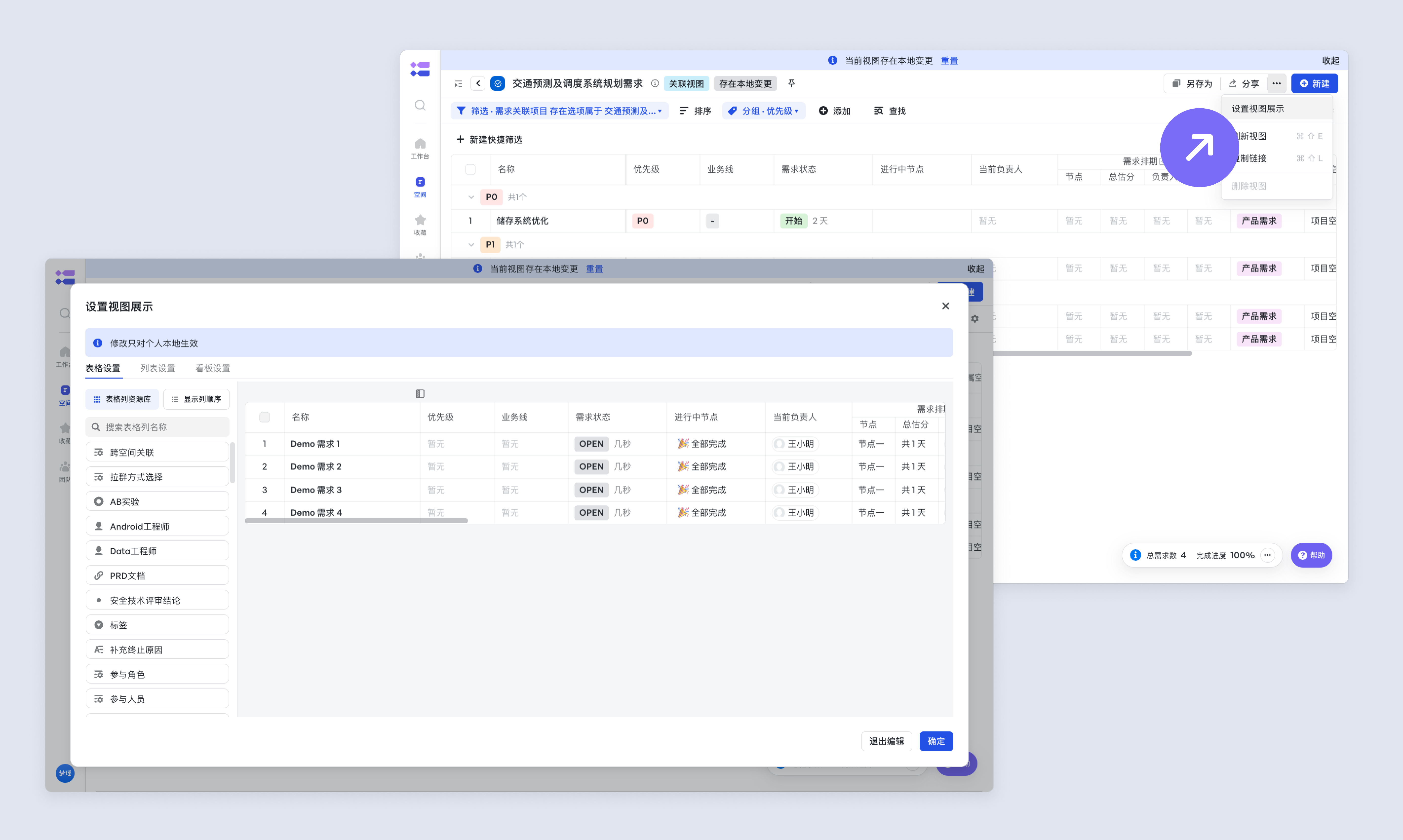Open 工作台 home in the back window sidebar

pyautogui.click(x=420, y=148)
